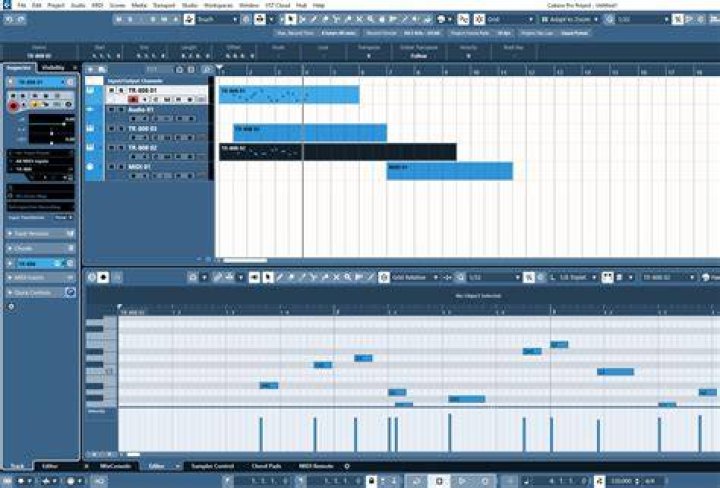Open the MixConsole tab in lower zone
The width and height of the screenshot is (720, 488).
pyautogui.click(x=115, y=466)
